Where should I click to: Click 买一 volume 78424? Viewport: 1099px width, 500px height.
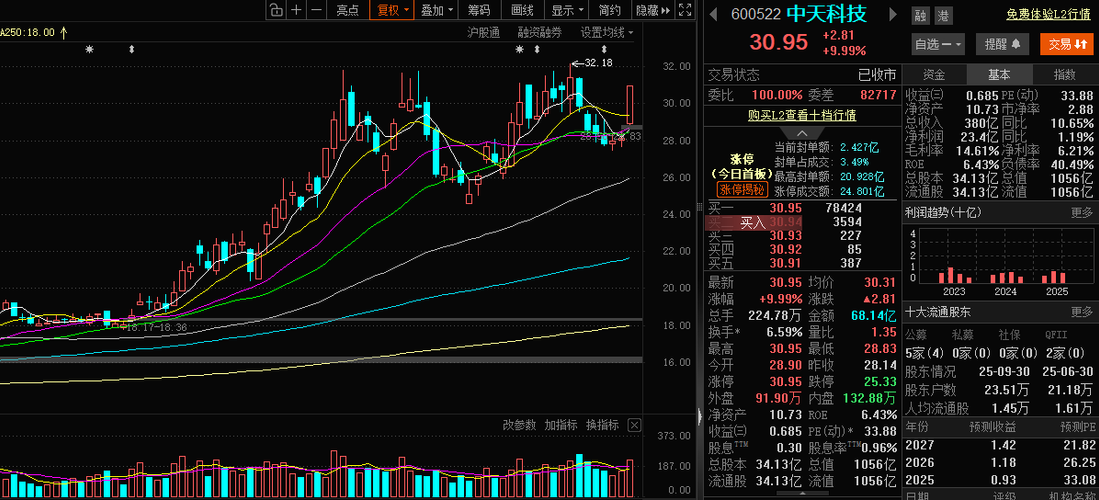[x=845, y=208]
